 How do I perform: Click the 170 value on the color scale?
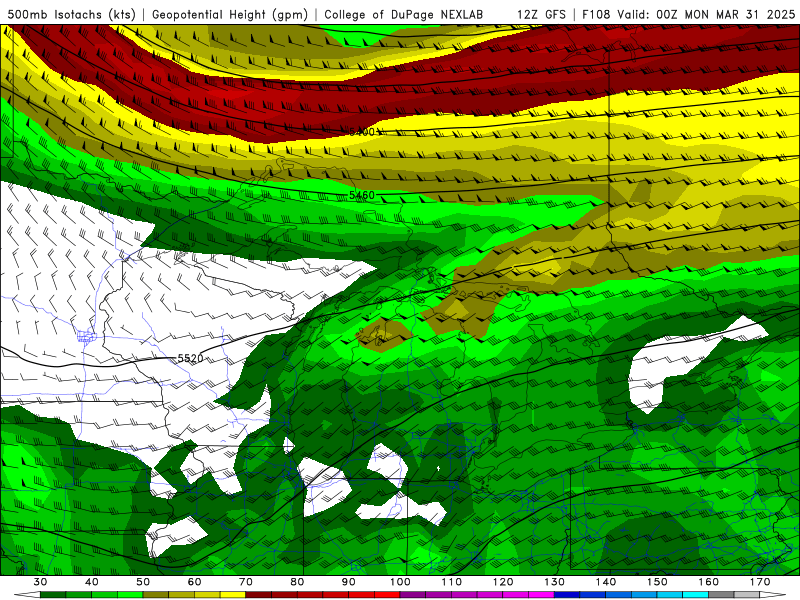click(x=760, y=582)
